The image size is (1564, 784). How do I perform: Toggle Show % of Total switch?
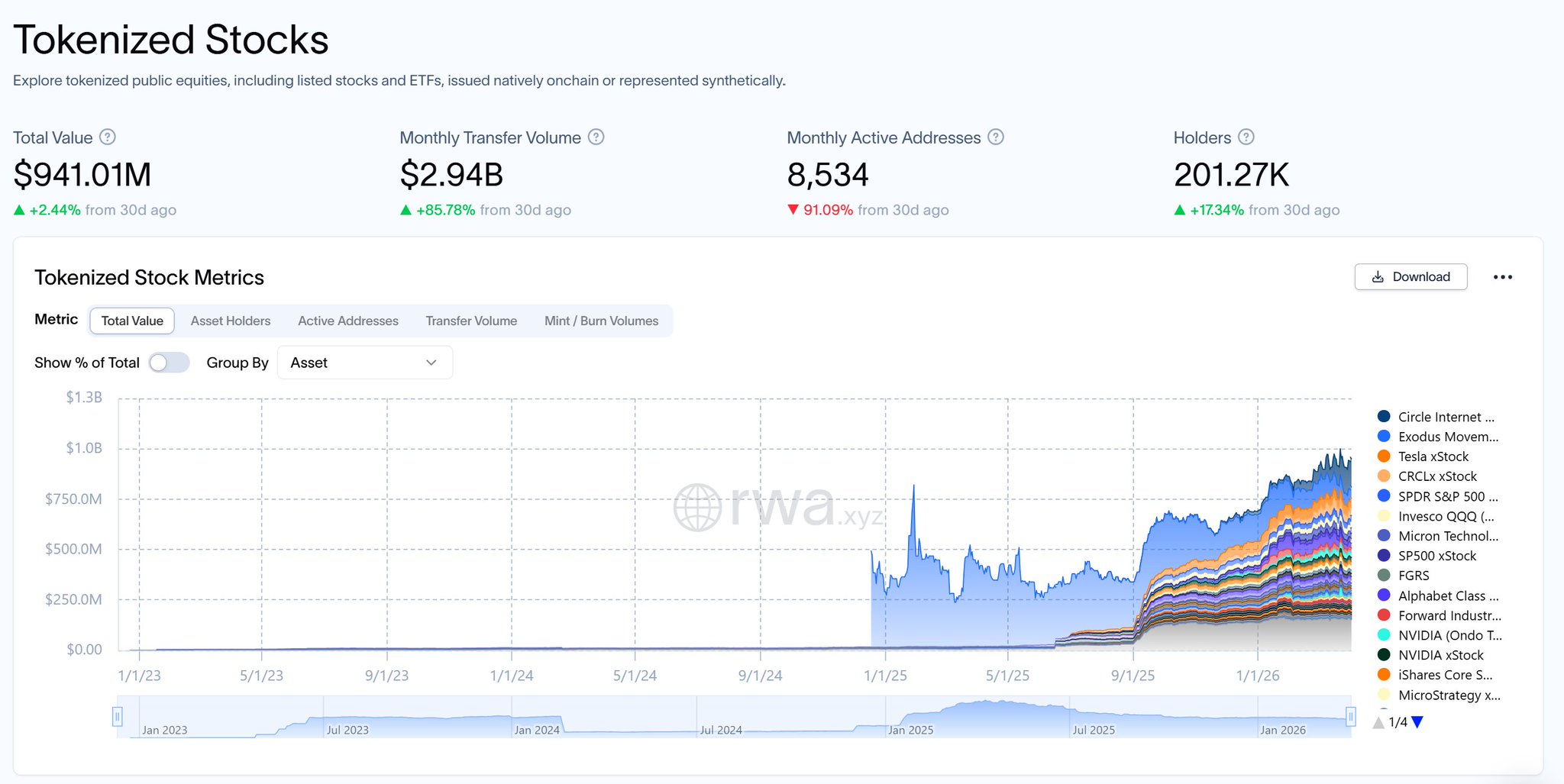169,363
